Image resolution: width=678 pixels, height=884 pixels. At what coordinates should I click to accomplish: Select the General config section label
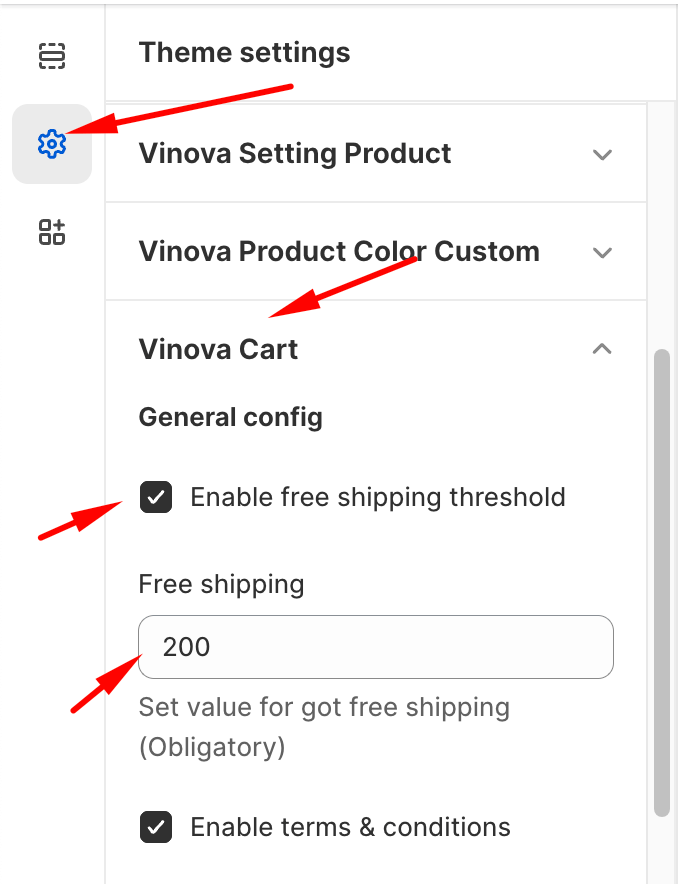tap(230, 417)
